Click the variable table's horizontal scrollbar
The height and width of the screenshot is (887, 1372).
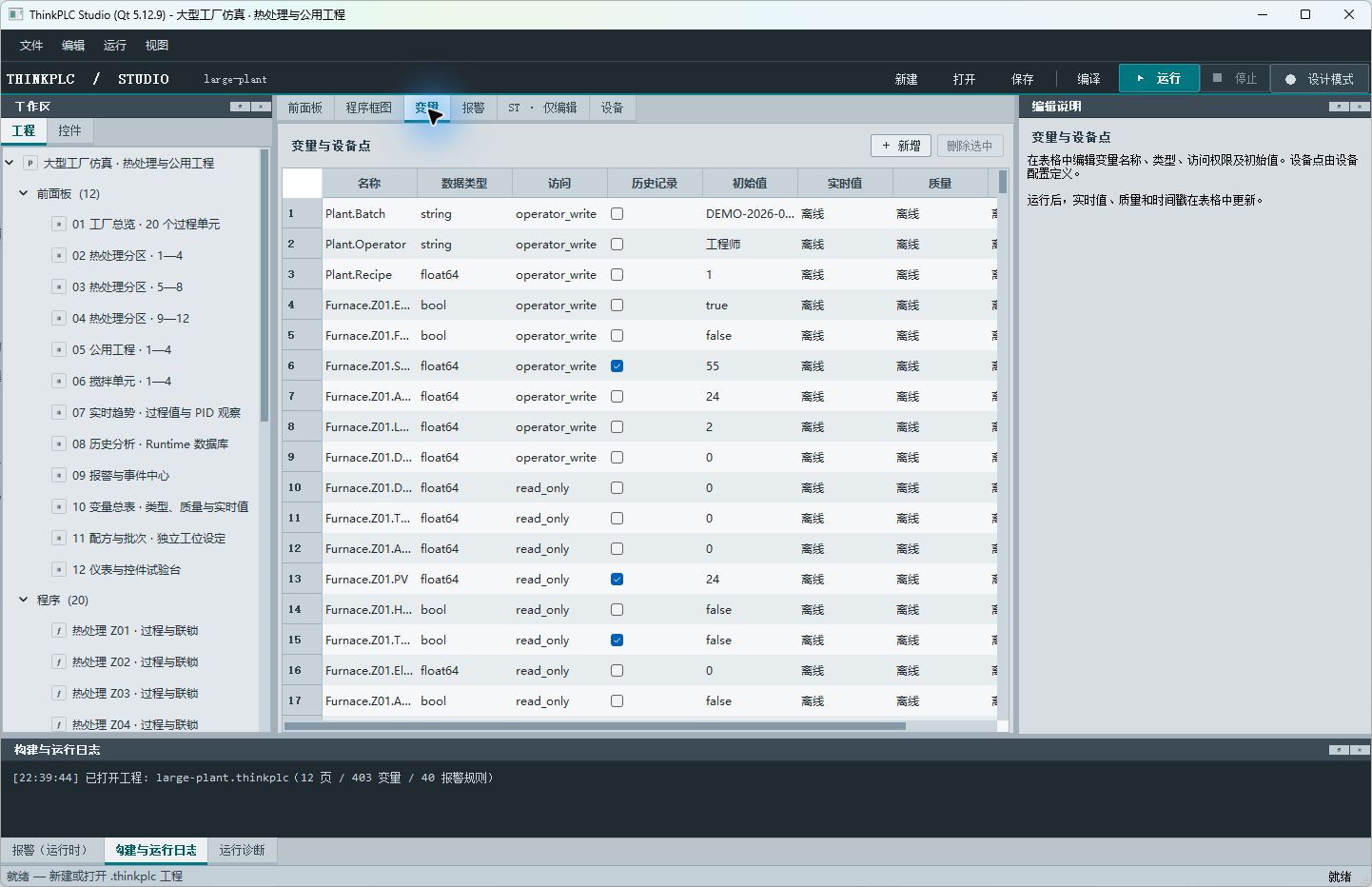coord(595,726)
